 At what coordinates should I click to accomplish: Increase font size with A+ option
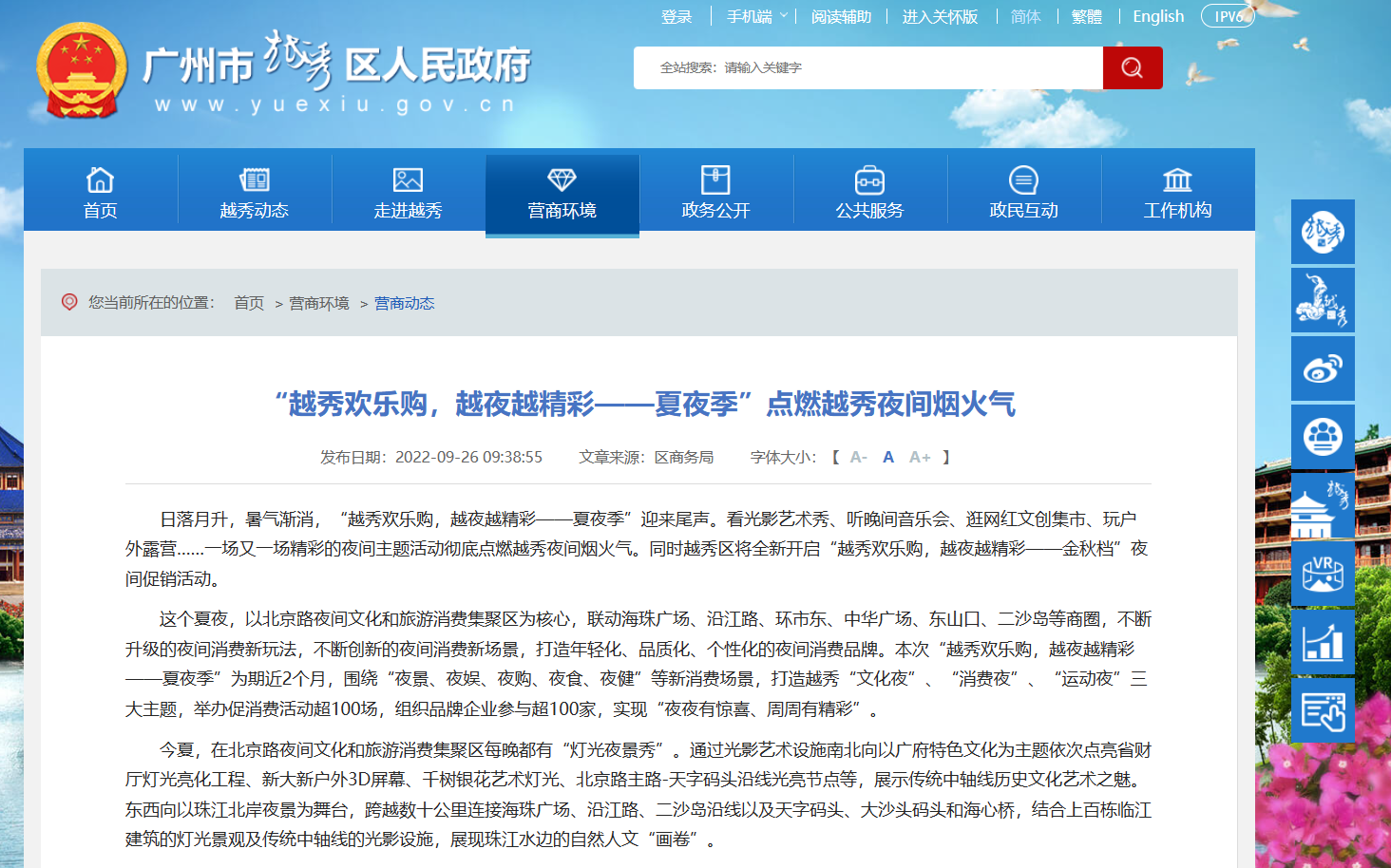click(919, 457)
